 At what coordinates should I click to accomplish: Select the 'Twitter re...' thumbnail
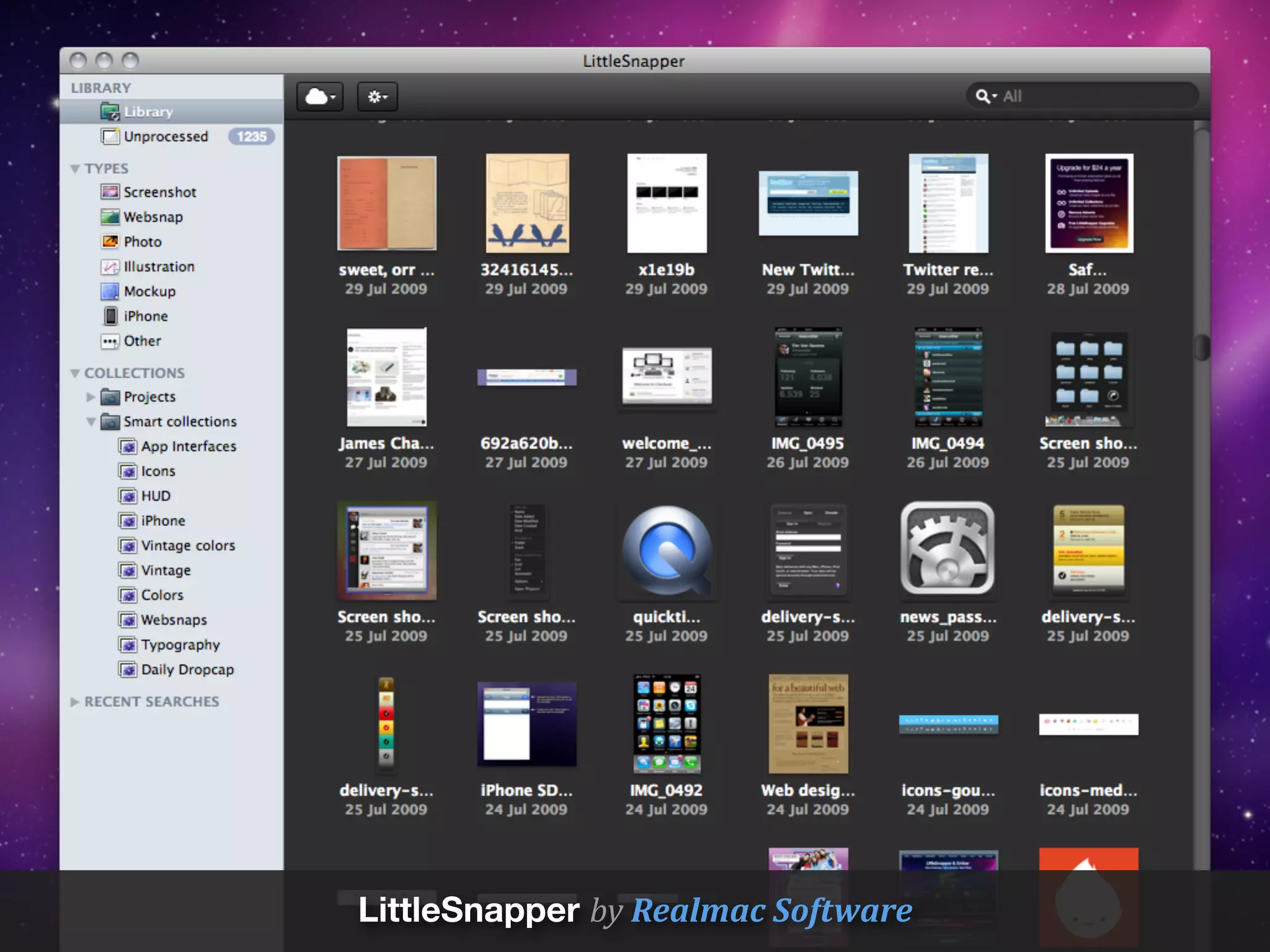click(x=948, y=203)
